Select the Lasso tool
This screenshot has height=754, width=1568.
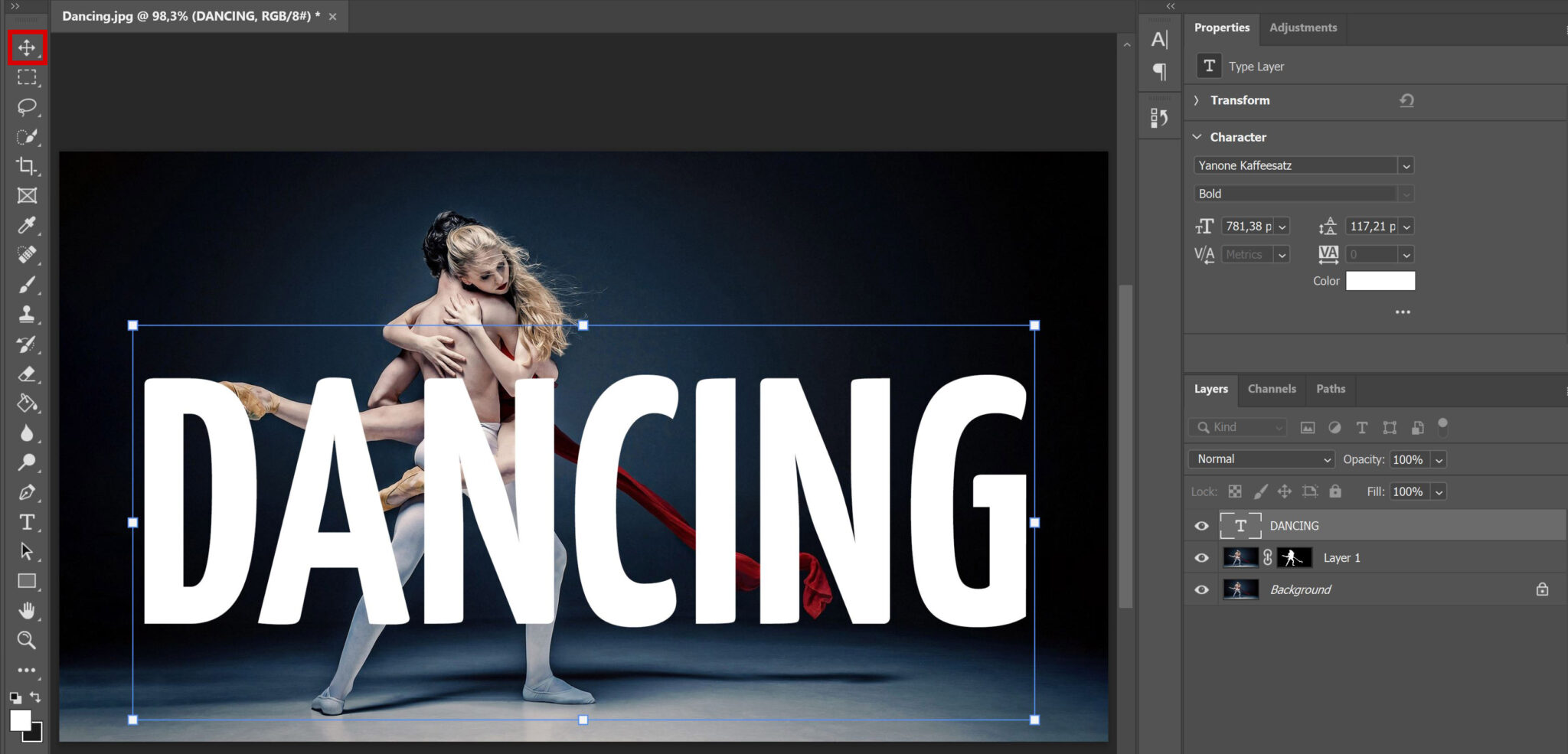[x=27, y=107]
